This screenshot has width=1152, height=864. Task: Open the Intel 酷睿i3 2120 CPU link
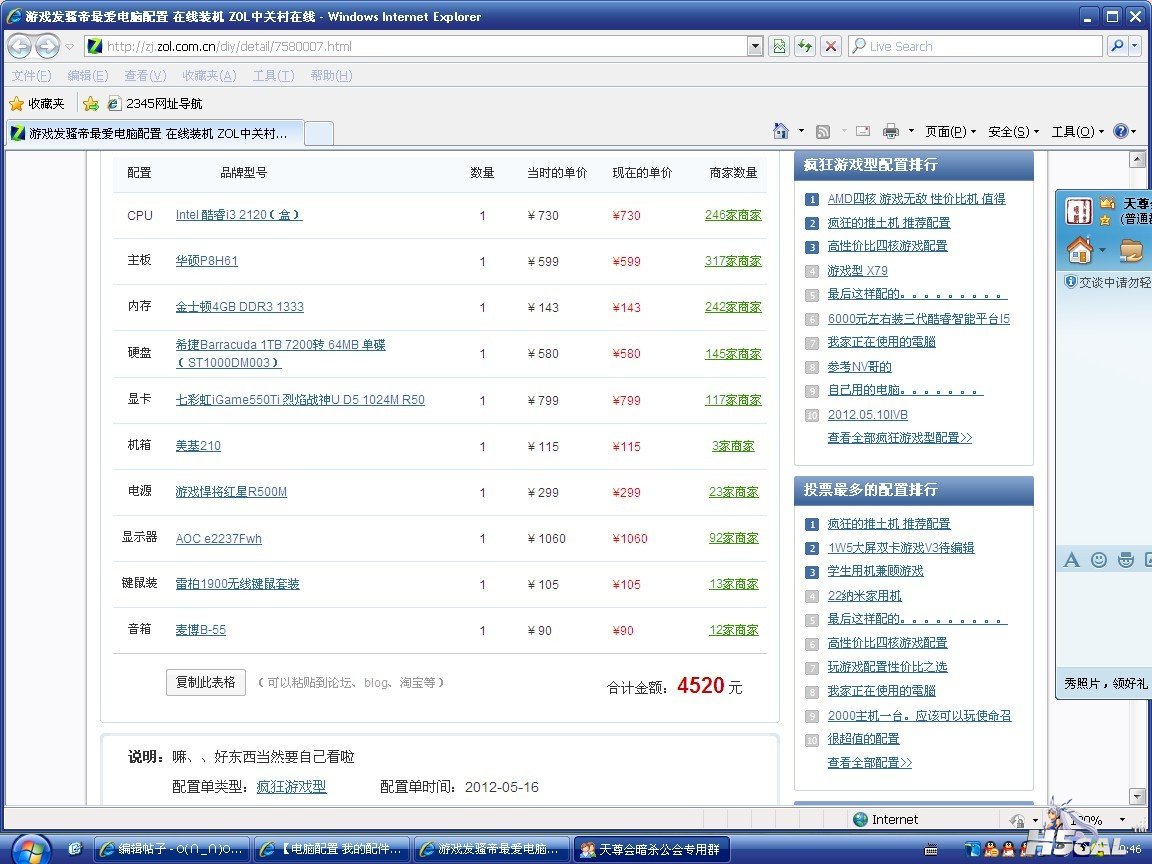click(239, 215)
